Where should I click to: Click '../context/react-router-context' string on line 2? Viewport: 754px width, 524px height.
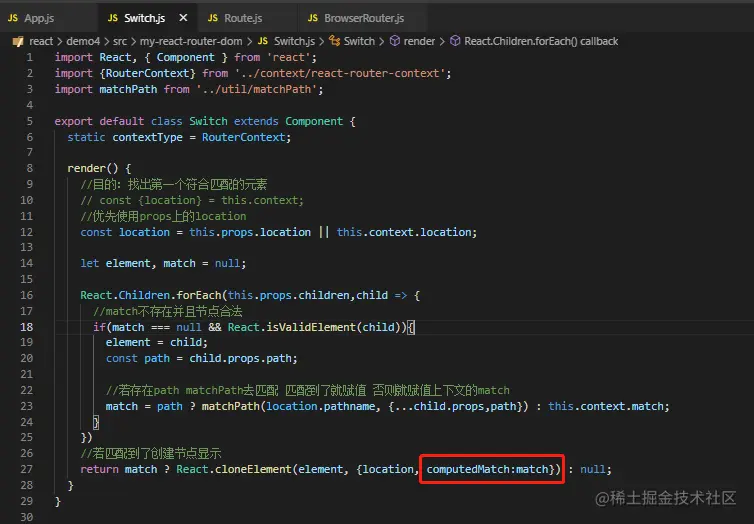(x=339, y=73)
